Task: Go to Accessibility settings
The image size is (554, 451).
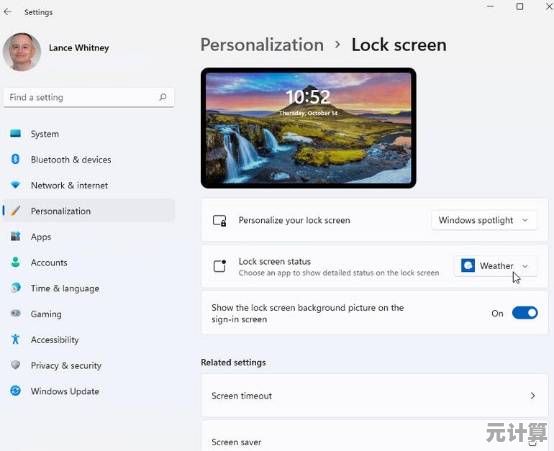Action: (89, 339)
